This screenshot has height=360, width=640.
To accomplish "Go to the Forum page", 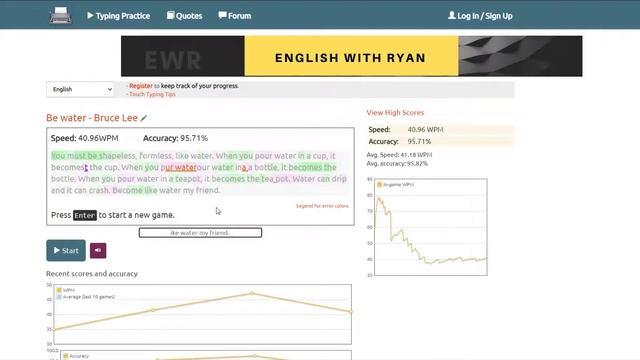I will [235, 16].
